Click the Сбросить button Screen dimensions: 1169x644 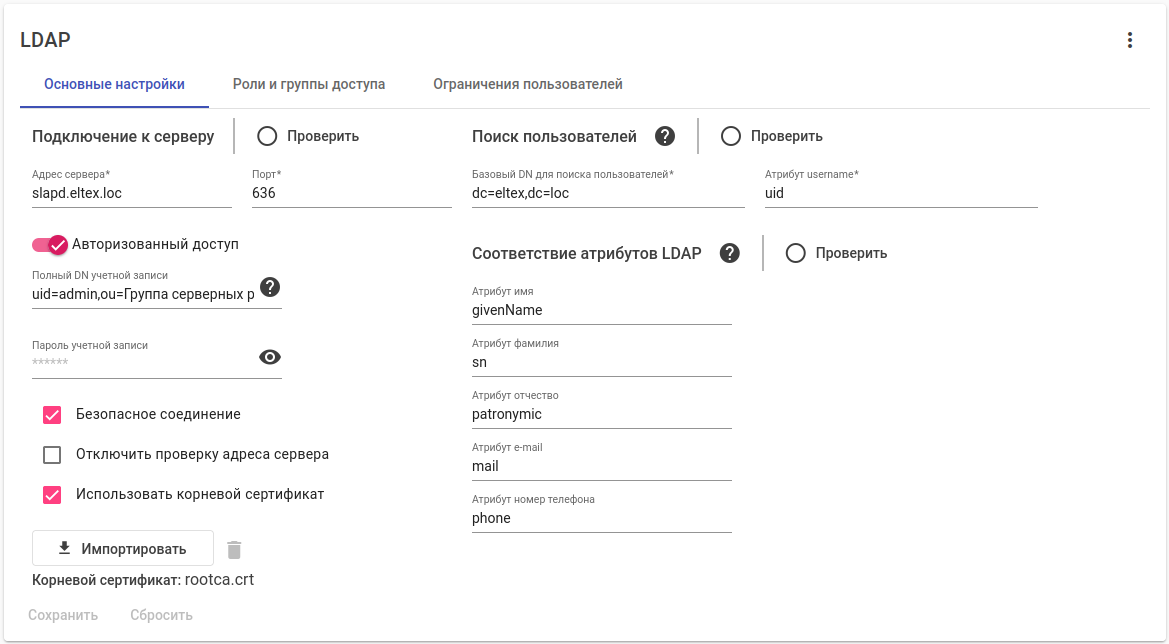[x=161, y=615]
